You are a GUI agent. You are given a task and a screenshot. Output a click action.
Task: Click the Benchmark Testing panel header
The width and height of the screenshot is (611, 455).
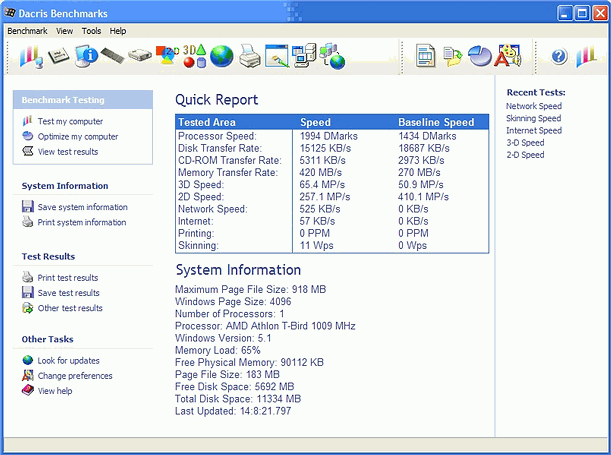coord(83,100)
